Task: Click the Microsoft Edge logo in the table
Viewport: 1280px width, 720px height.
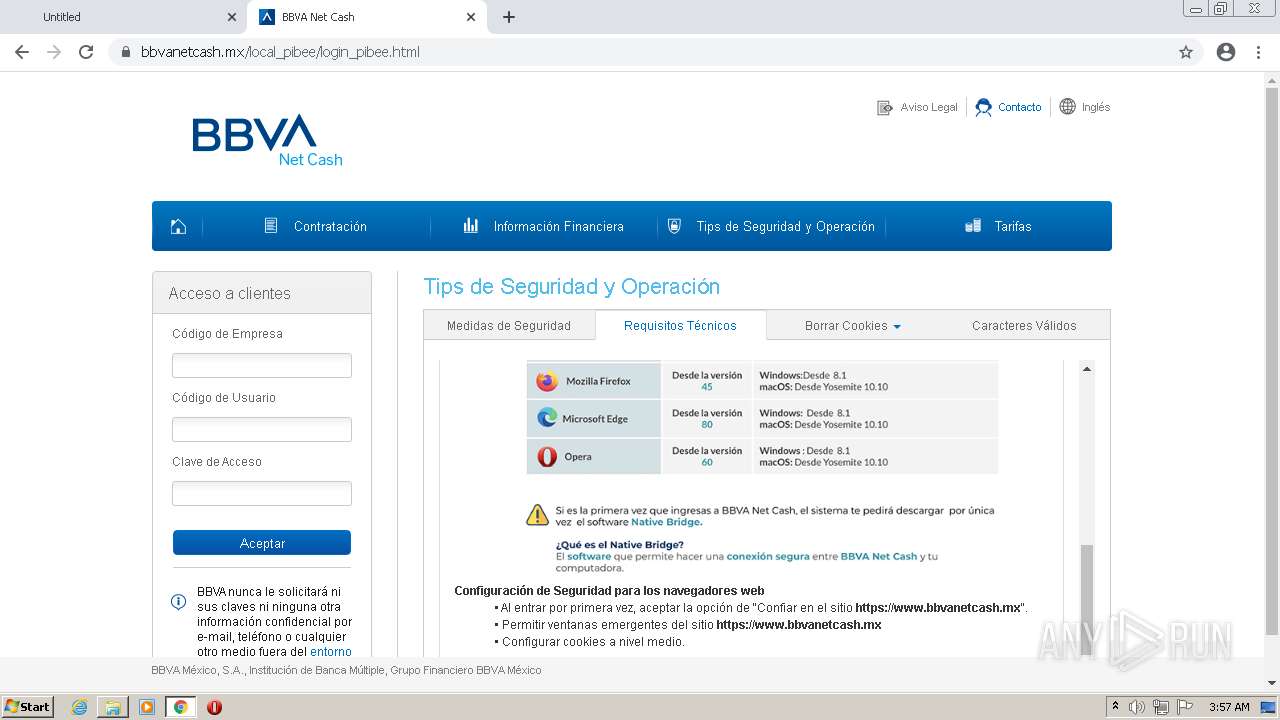Action: 547,418
